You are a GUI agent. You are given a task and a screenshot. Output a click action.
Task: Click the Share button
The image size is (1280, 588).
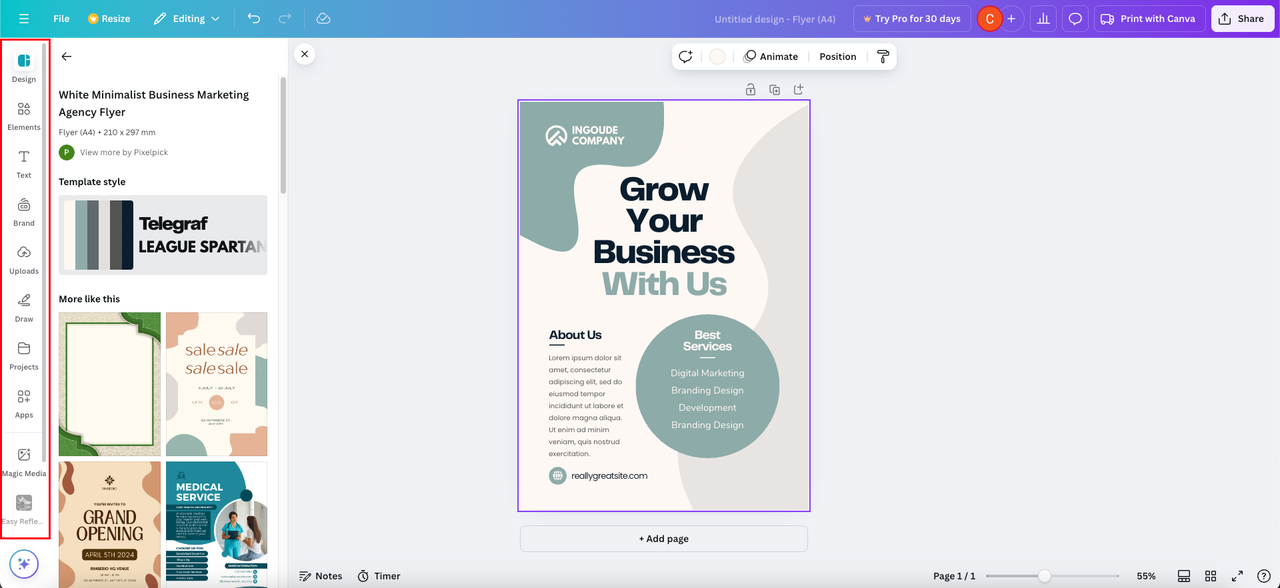[x=1241, y=19]
